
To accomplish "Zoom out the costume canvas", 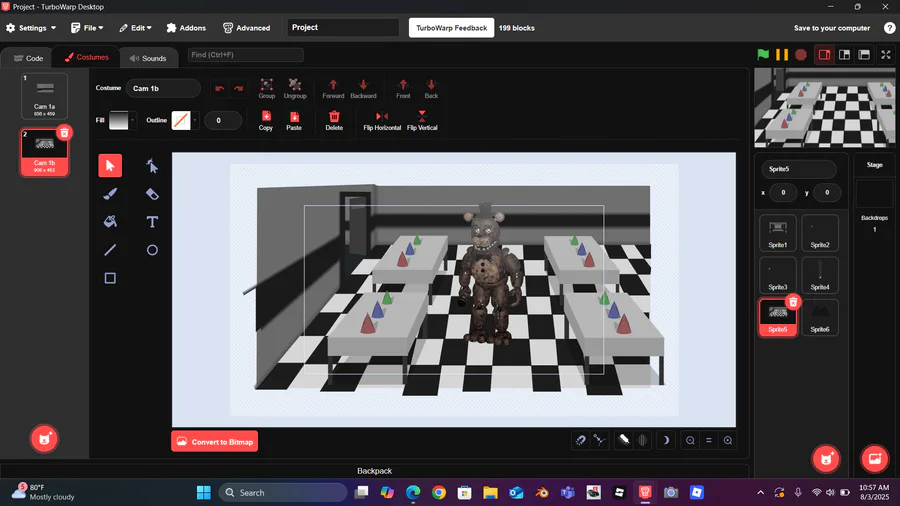I will coord(690,441).
